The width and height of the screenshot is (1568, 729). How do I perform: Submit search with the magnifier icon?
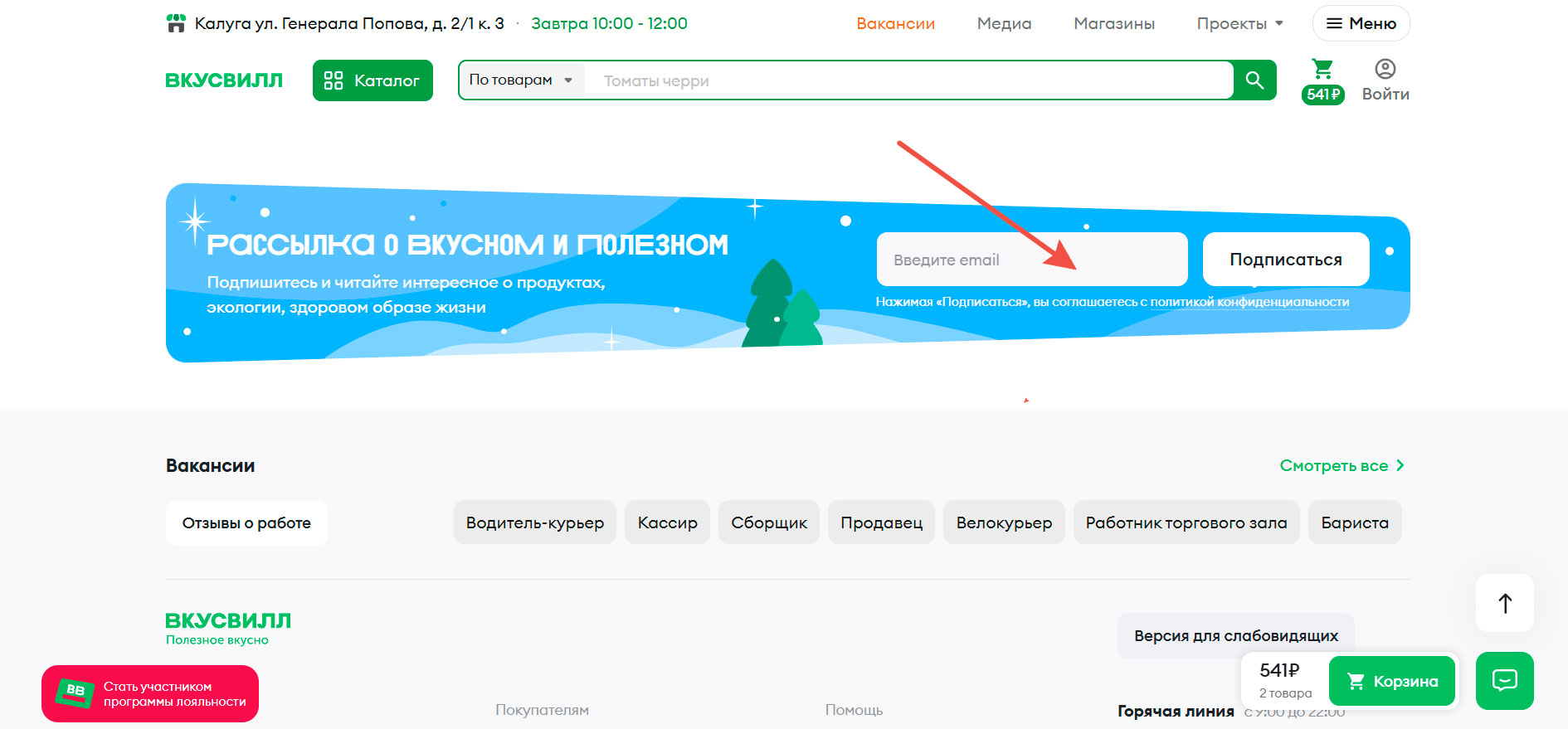click(x=1254, y=80)
